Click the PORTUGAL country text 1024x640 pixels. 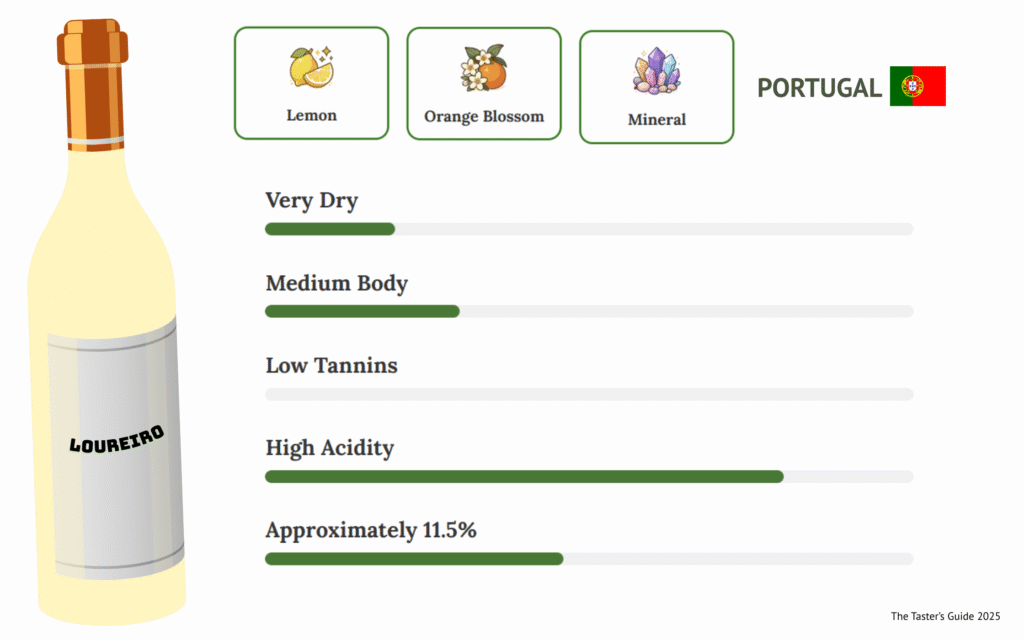(x=819, y=88)
